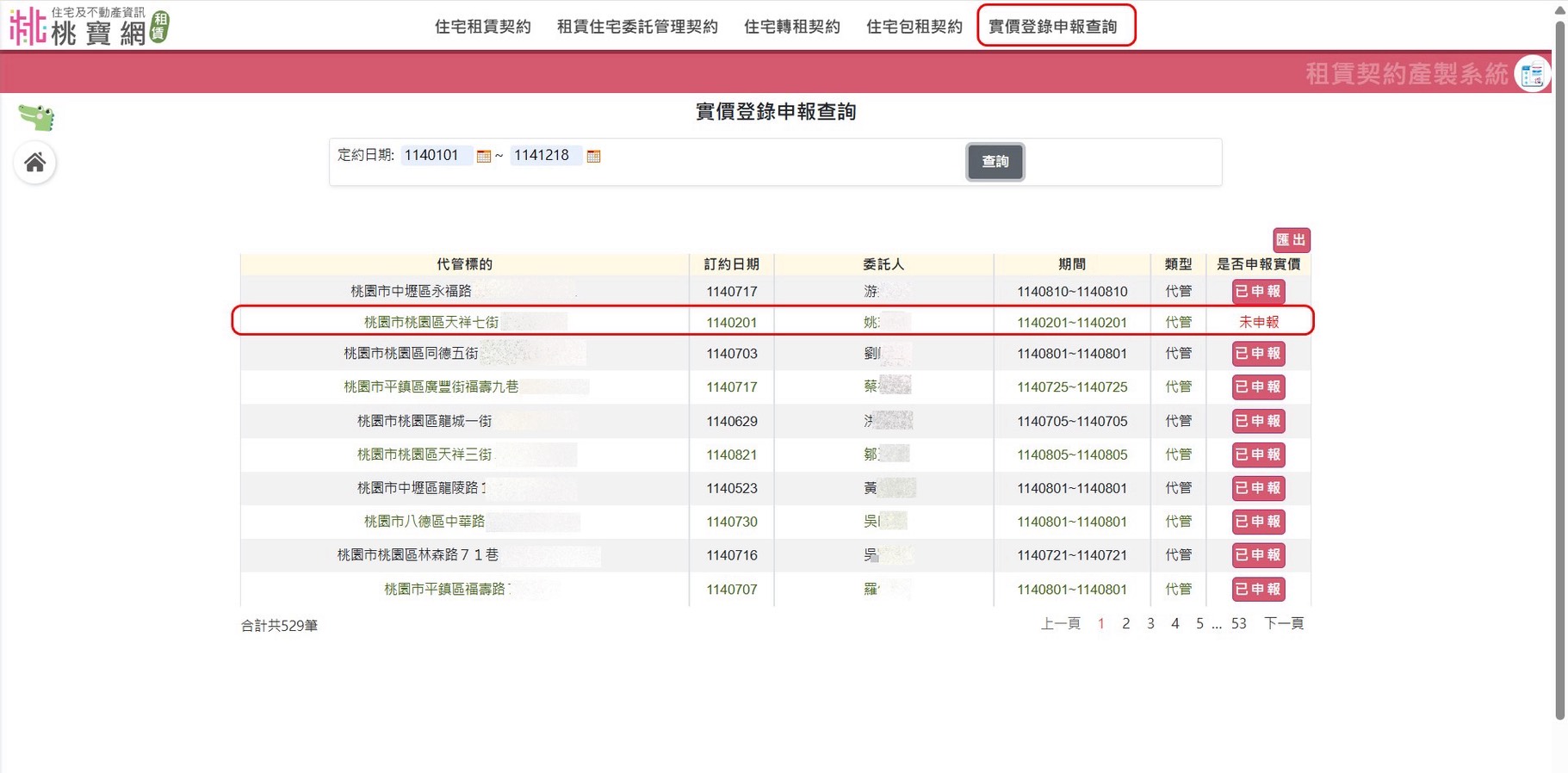Click the start date field showing 1140101

[435, 156]
